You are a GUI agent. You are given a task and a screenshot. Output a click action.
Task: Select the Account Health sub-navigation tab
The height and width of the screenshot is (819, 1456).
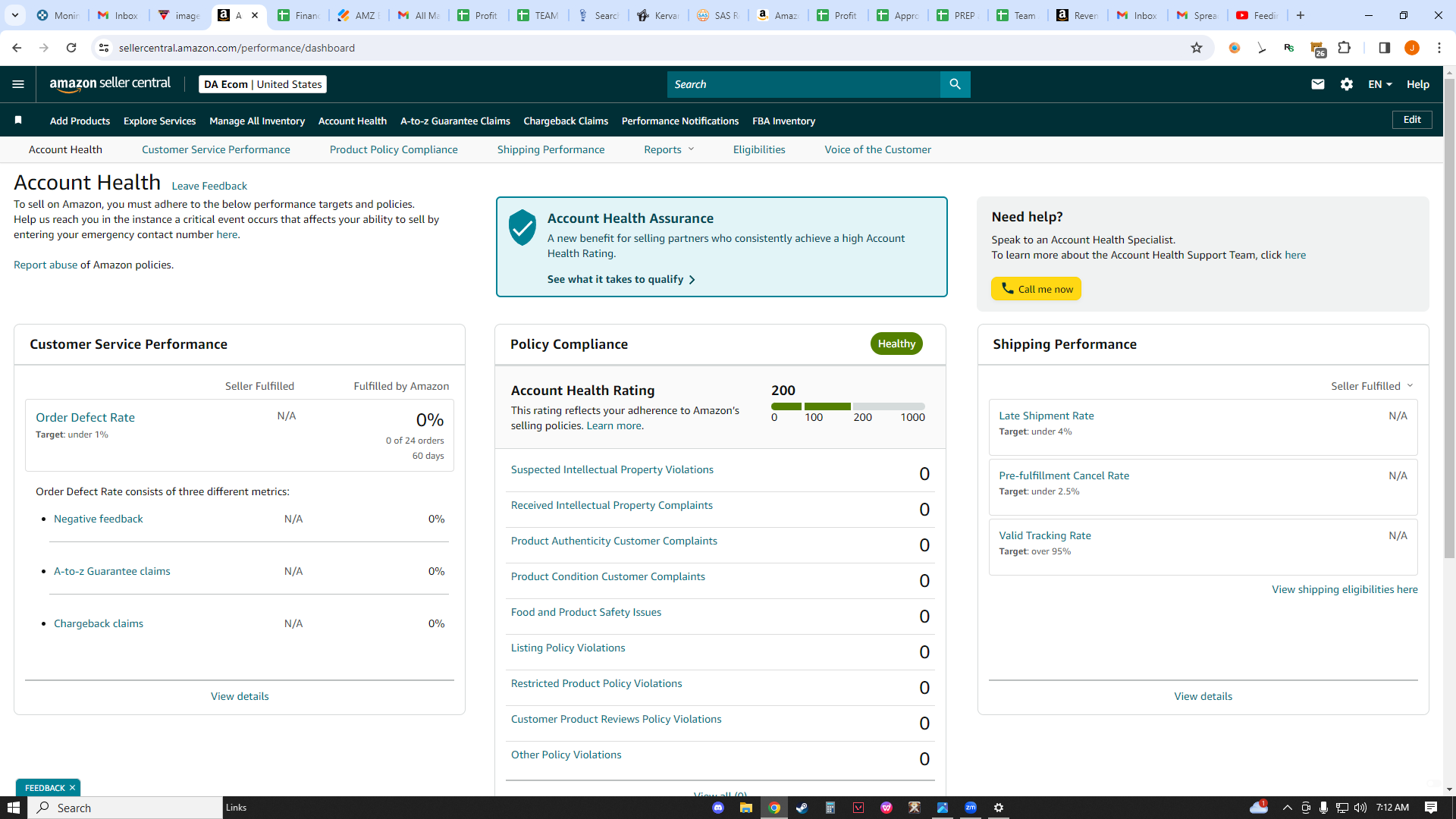click(65, 149)
